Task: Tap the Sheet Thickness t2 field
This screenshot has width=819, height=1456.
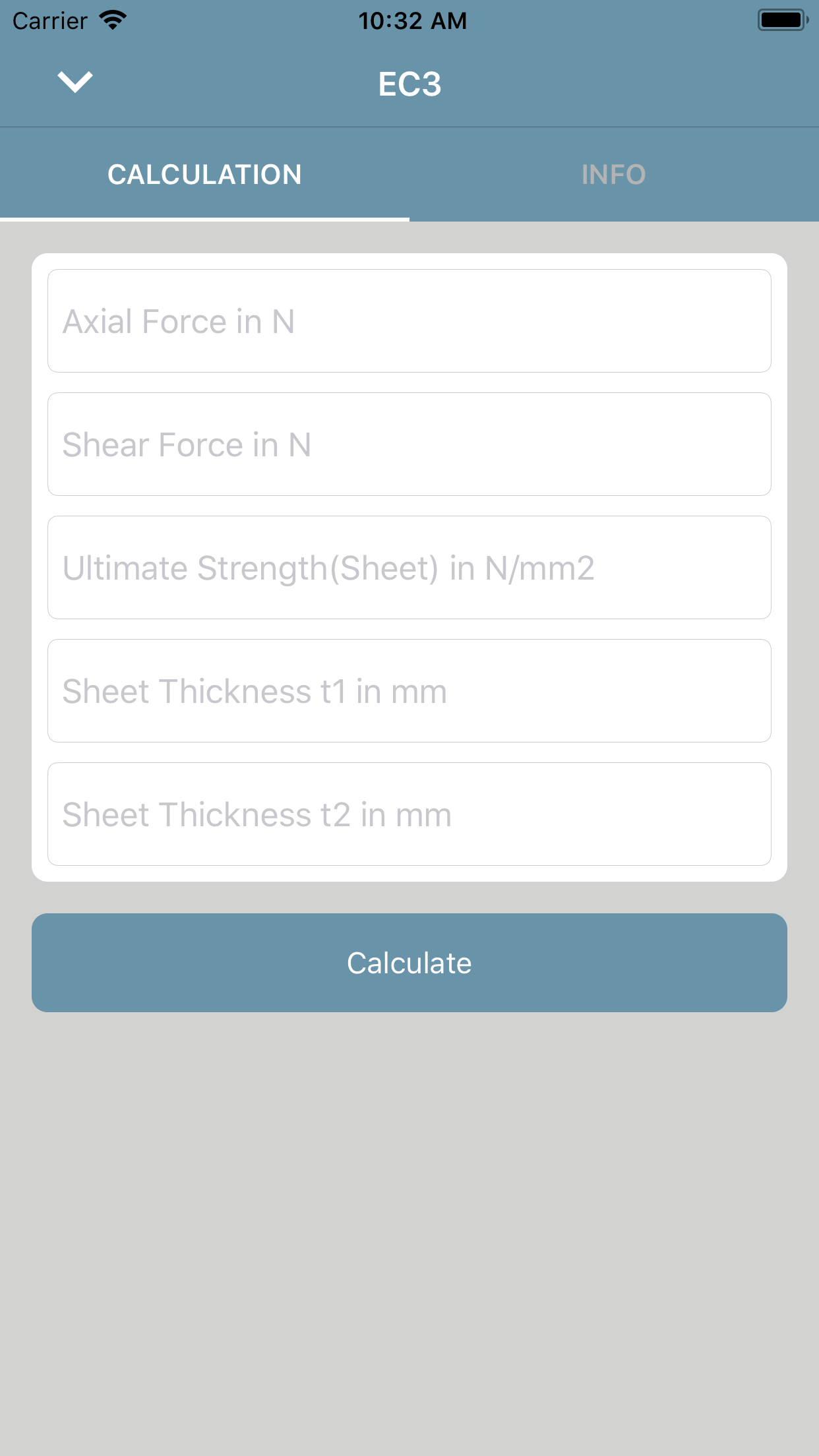Action: coord(409,814)
